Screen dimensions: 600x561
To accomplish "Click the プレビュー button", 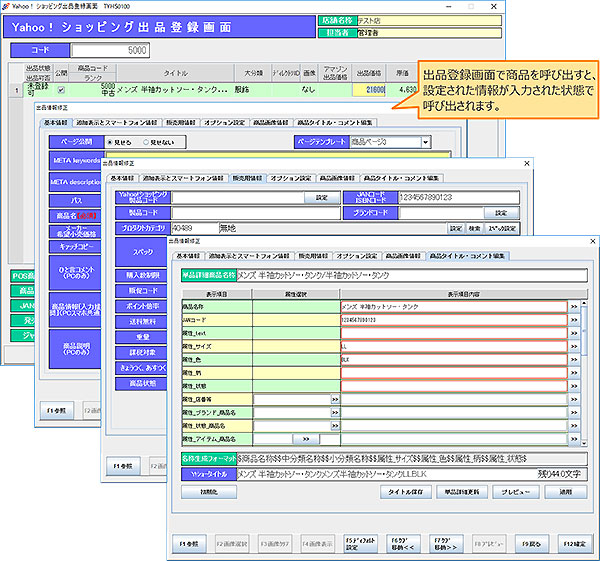I will pos(514,493).
